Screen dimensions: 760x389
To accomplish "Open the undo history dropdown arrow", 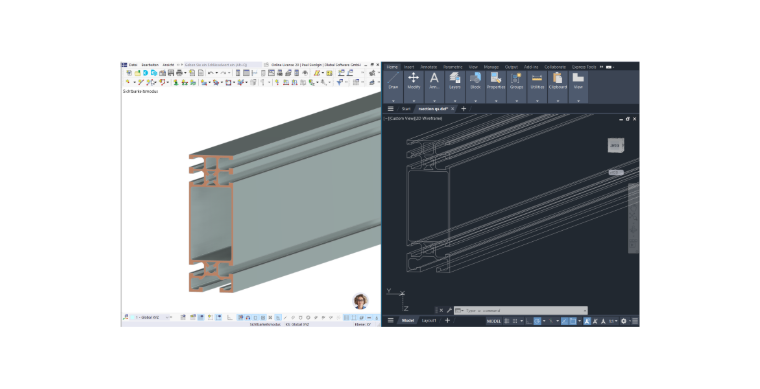I will 217,73.
